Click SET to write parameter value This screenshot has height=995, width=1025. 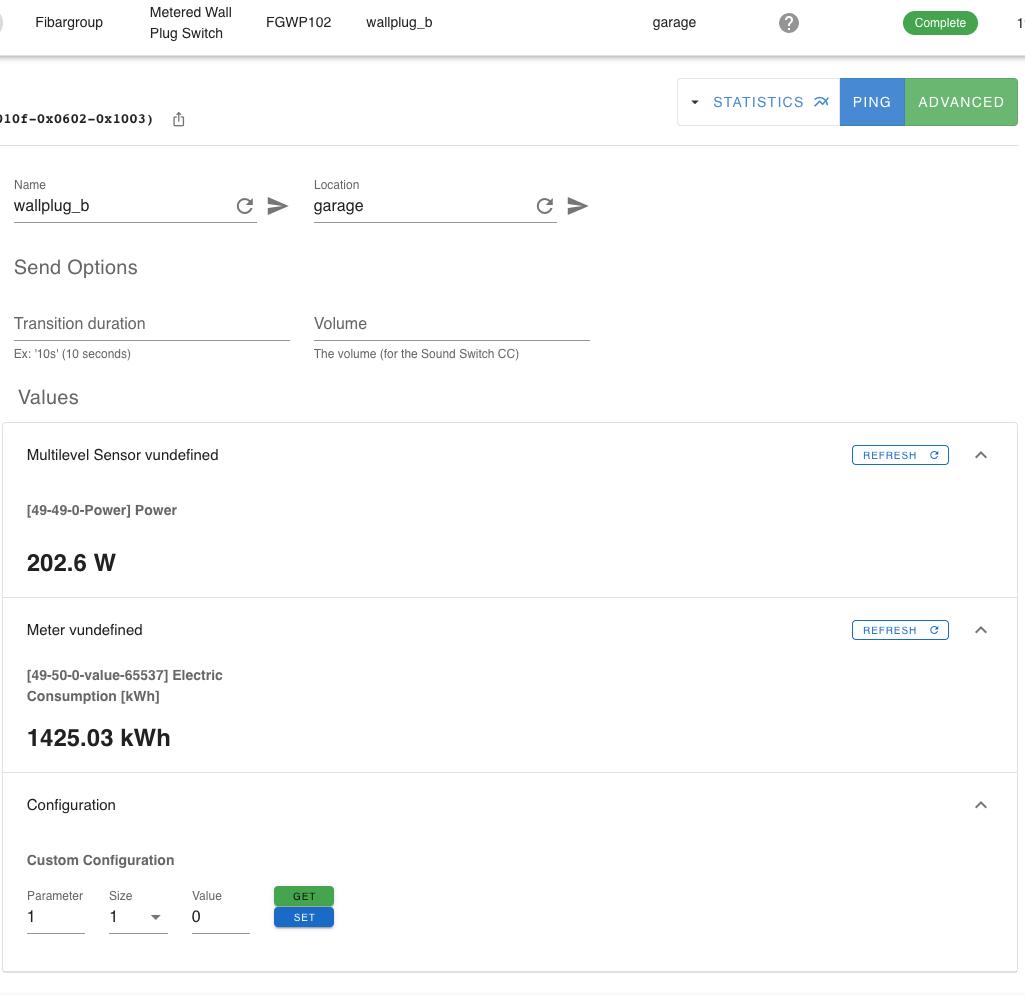tap(303, 917)
